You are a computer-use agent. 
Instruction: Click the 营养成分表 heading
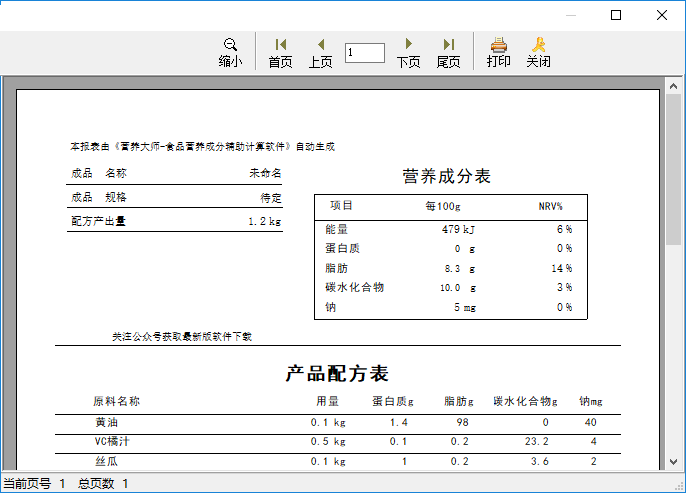click(x=447, y=176)
